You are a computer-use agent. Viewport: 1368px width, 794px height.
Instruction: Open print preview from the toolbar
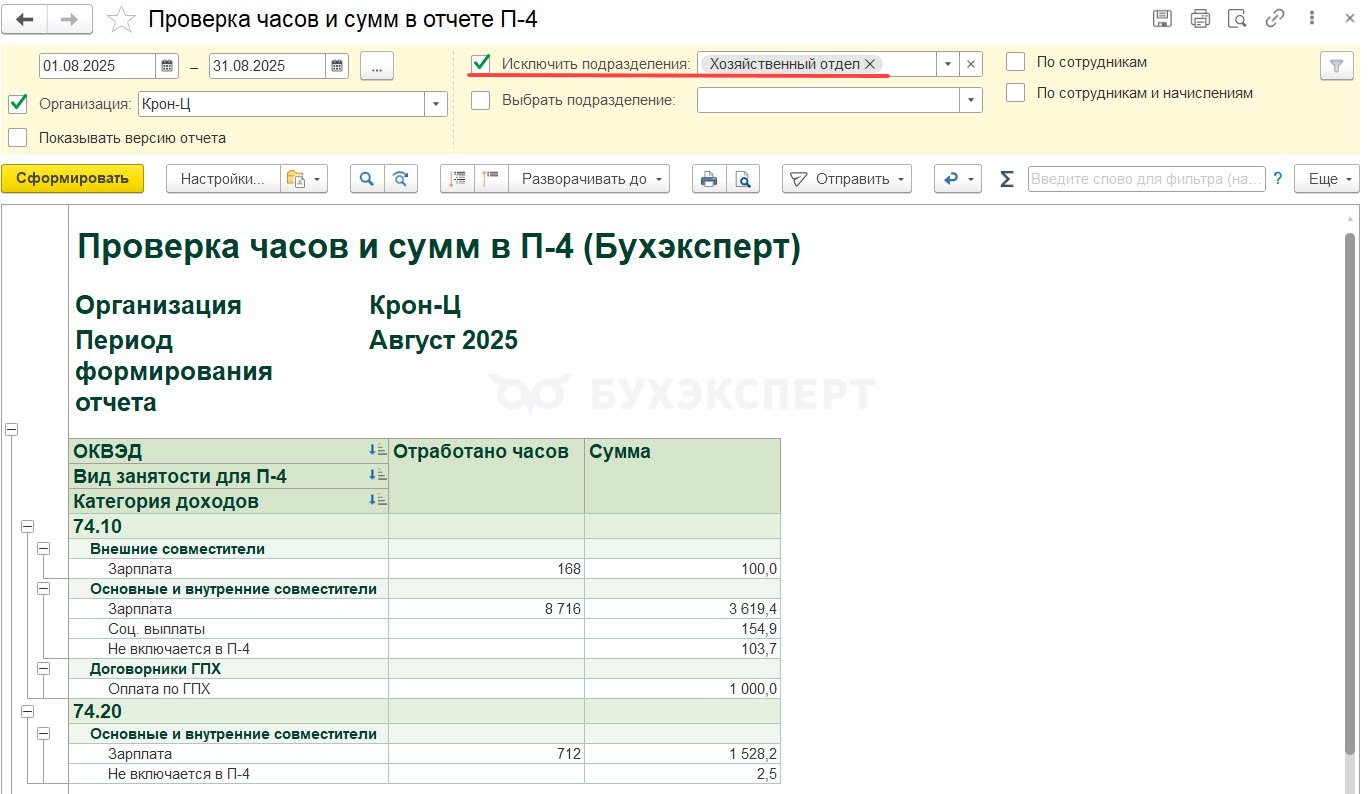(742, 179)
